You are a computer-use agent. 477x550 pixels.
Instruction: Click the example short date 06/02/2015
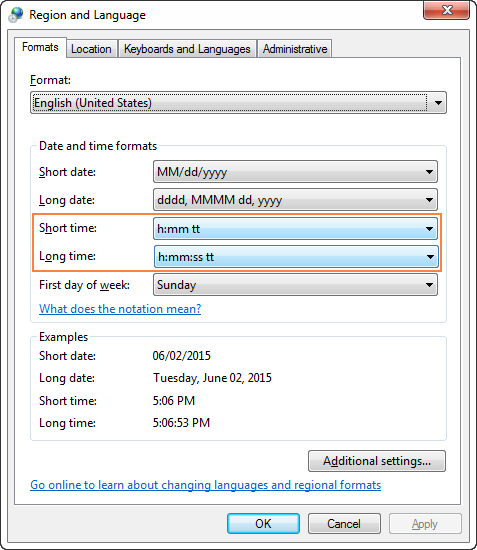tap(182, 356)
